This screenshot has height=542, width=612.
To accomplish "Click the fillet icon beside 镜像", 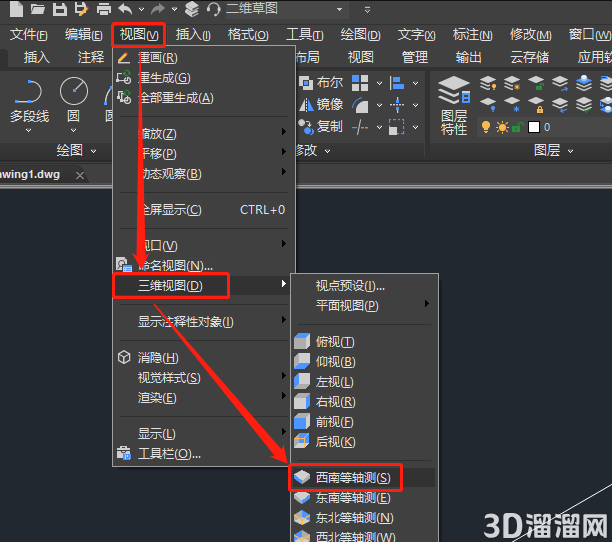I will (360, 105).
